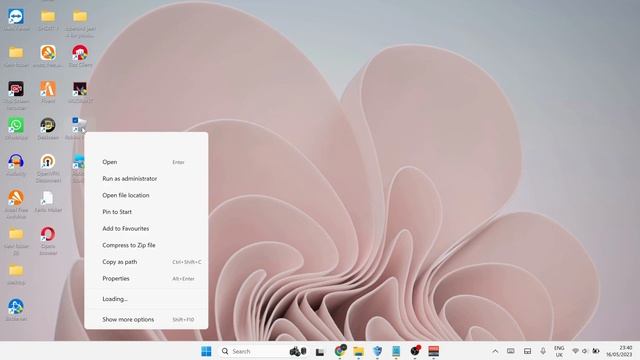Click the folder below Avast Free Antivirus

click(x=16, y=234)
